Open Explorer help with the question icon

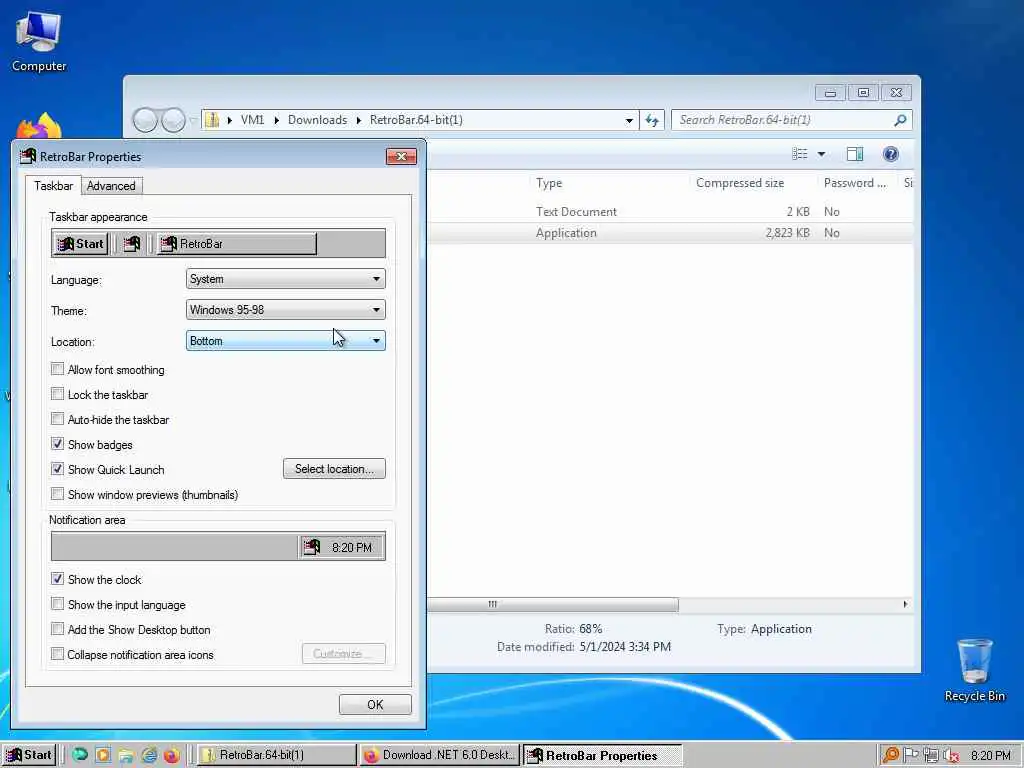(890, 154)
